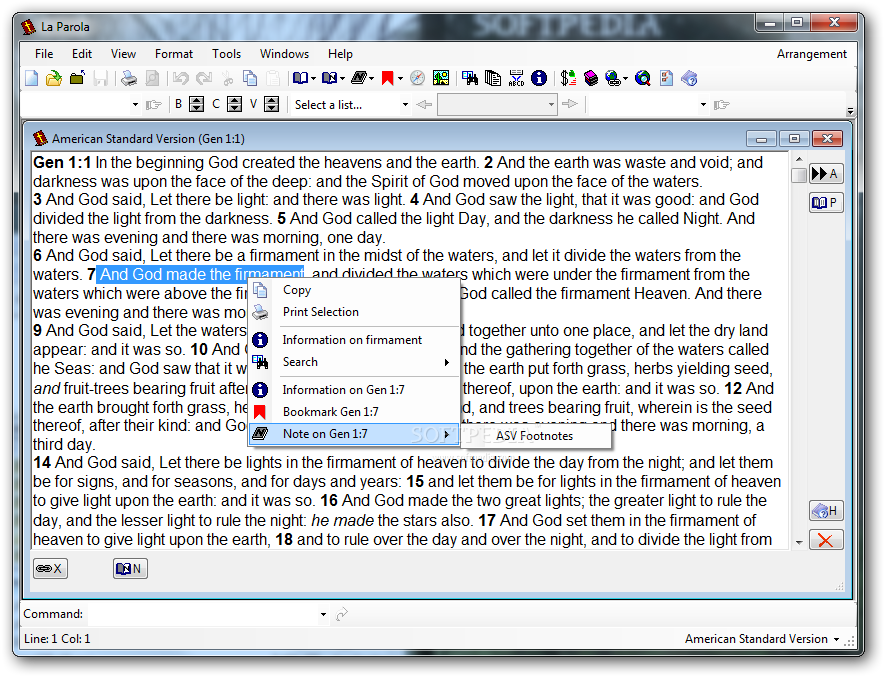The height and width of the screenshot is (677, 885).
Task: Click the binoculars search icon
Action: tap(470, 78)
